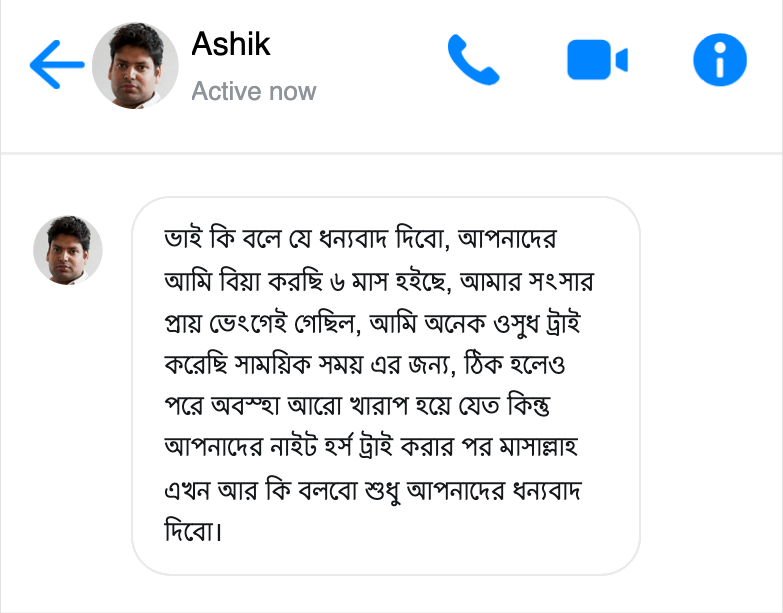783x613 pixels.
Task: Select the received message bubble
Action: pos(385,385)
